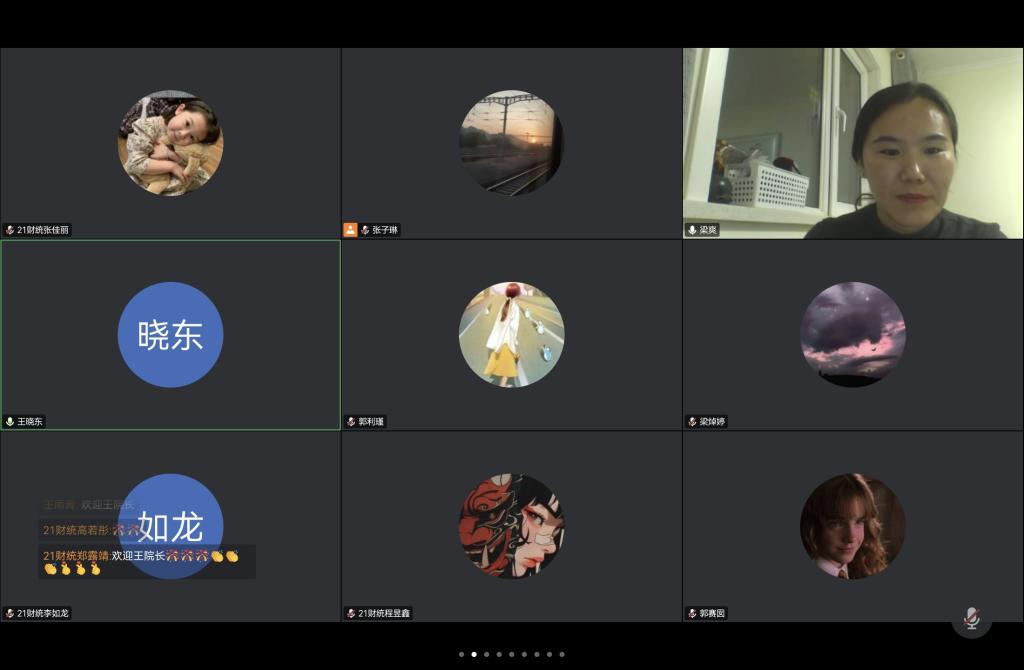Jump to the last page indicator dot
Viewport: 1024px width, 670px height.
pos(562,654)
